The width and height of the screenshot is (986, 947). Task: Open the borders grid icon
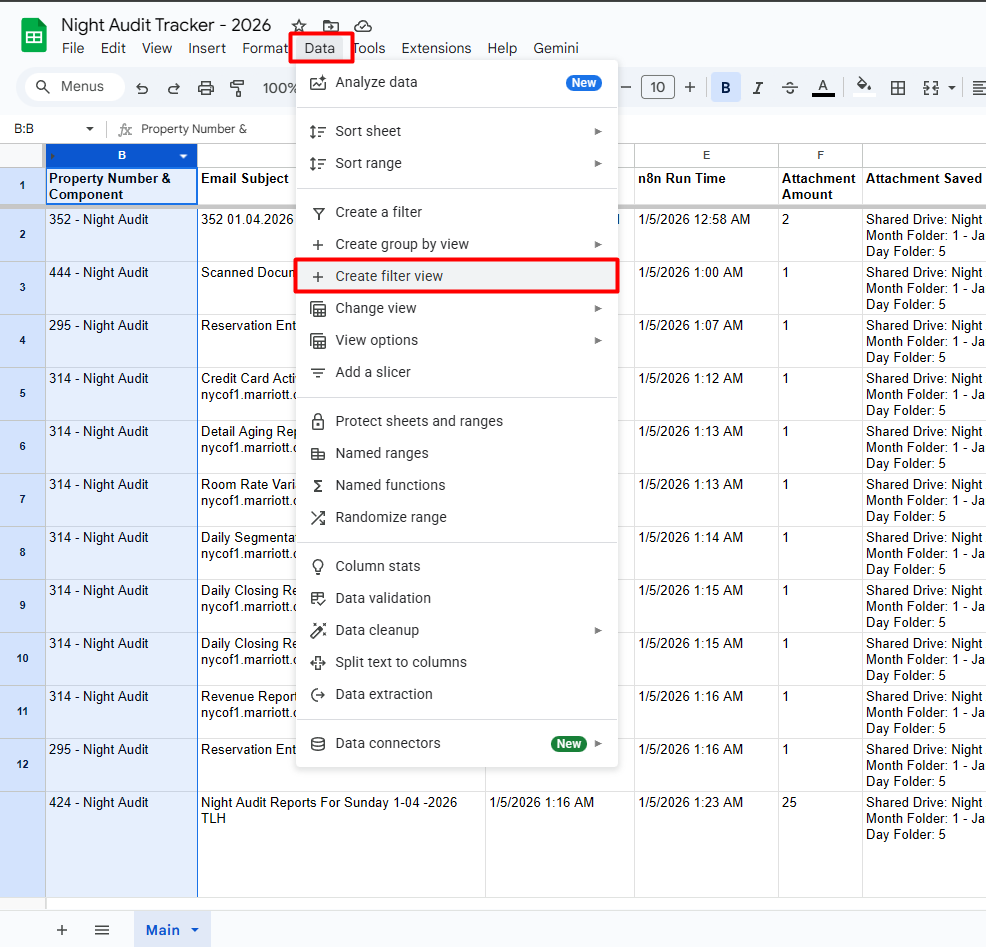898,88
